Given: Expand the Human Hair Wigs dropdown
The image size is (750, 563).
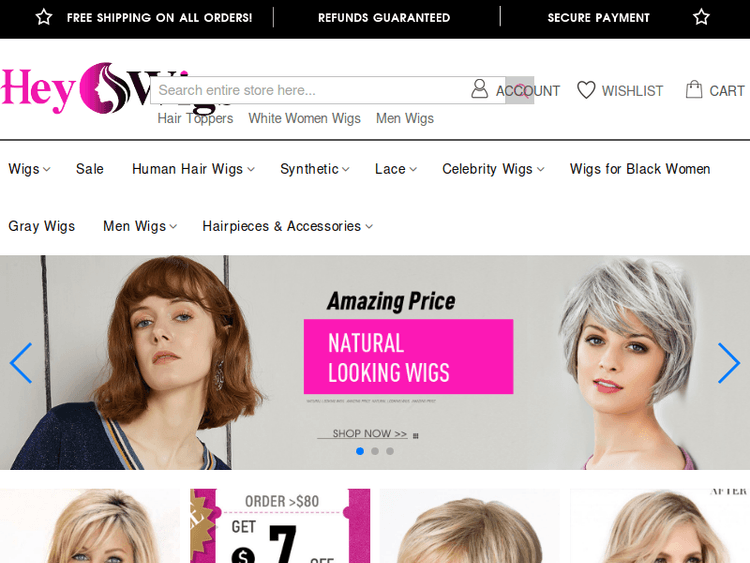Looking at the screenshot, I should tap(193, 169).
